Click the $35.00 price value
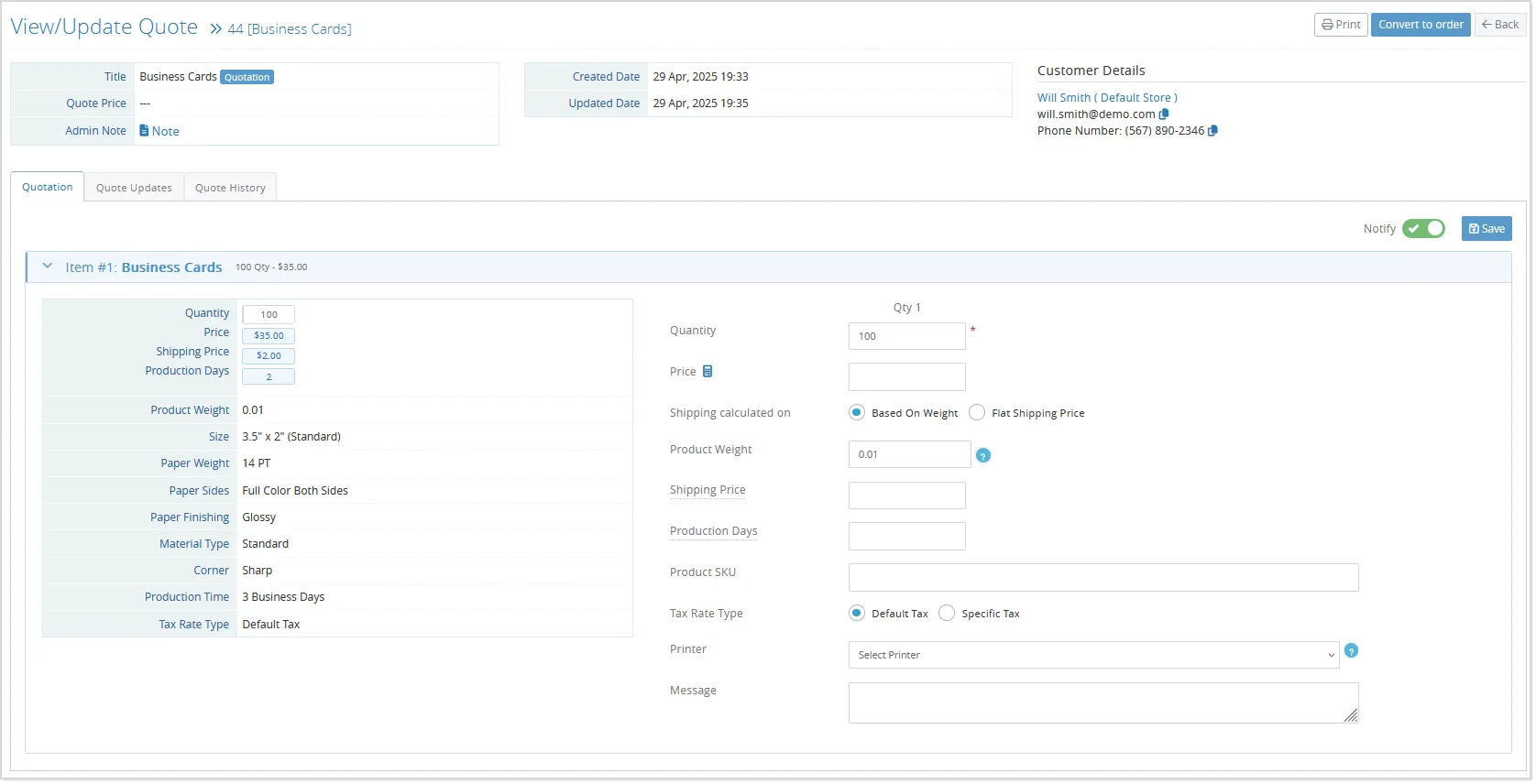1536x784 pixels. pos(269,336)
